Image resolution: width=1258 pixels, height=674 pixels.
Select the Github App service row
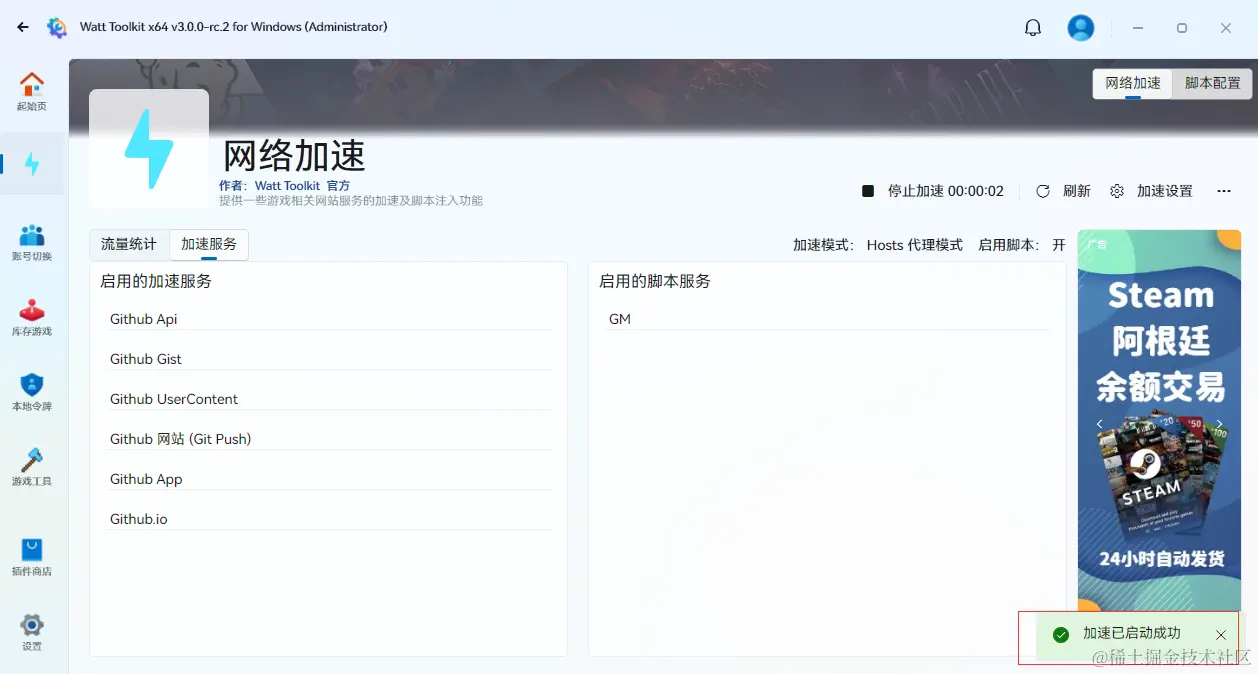(x=330, y=479)
